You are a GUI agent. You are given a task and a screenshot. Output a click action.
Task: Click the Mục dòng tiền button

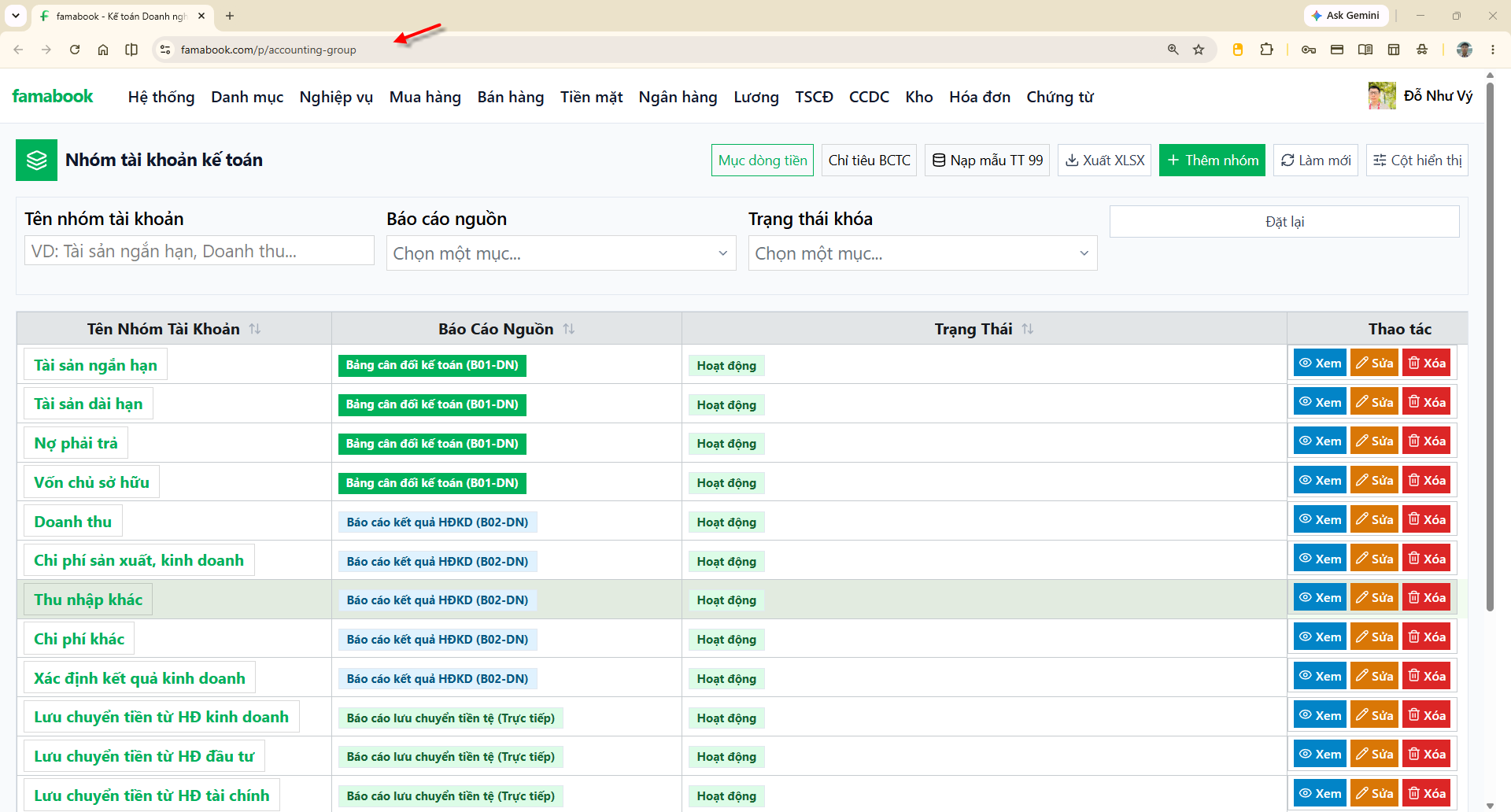(x=763, y=160)
